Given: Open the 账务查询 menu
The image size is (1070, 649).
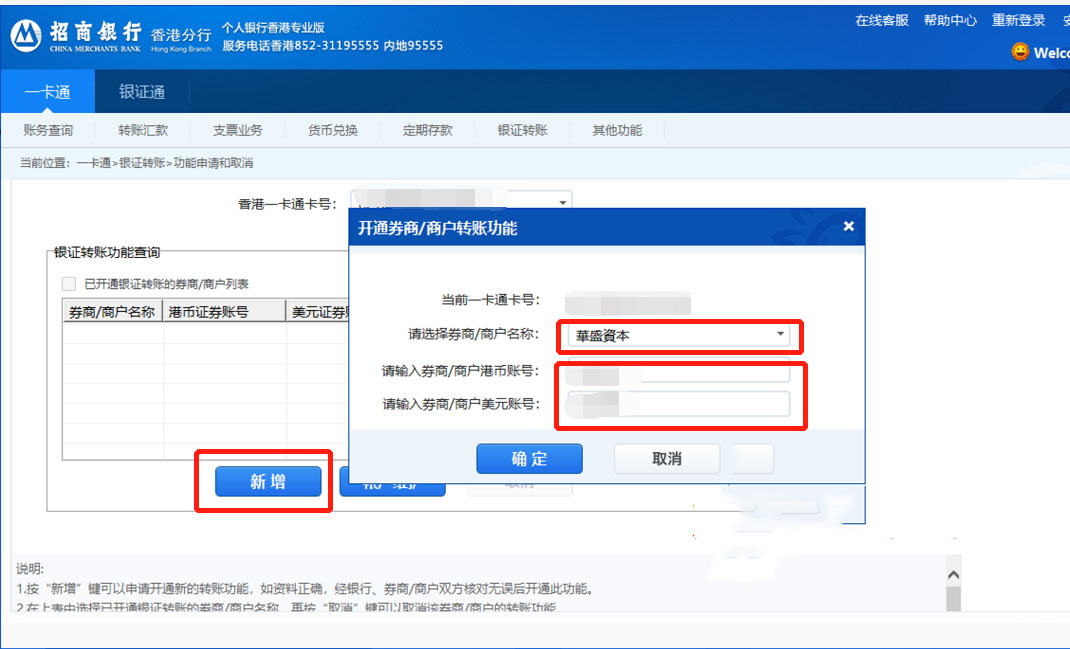Looking at the screenshot, I should click(x=48, y=130).
